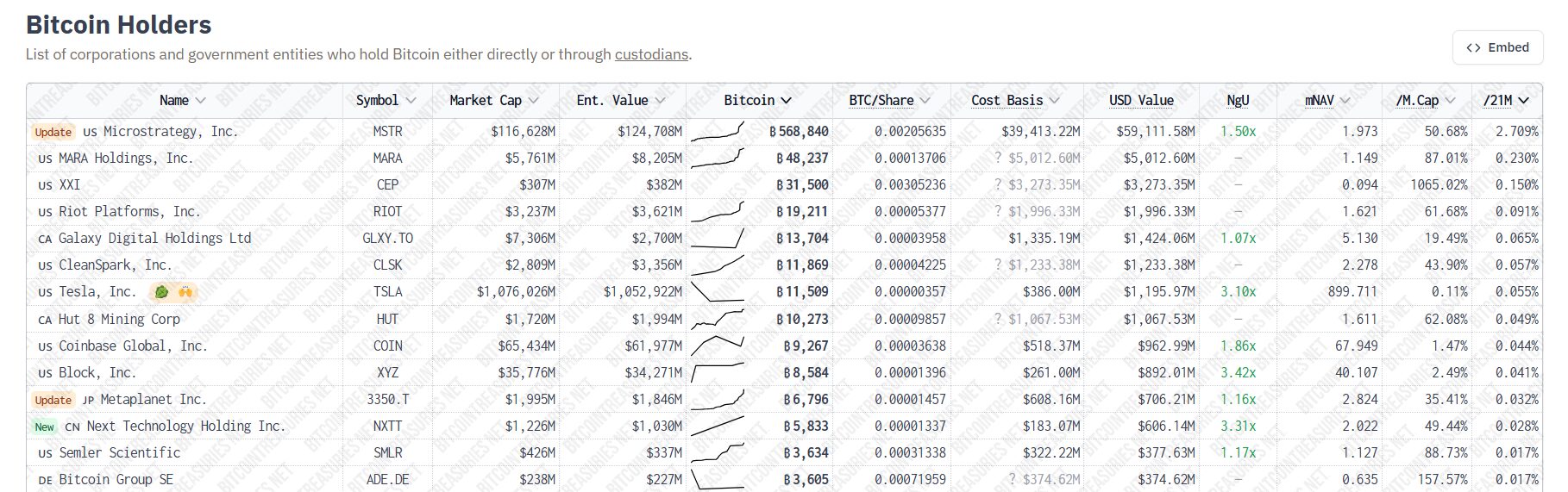Click the Update badge beside Microstrategy

point(53,132)
